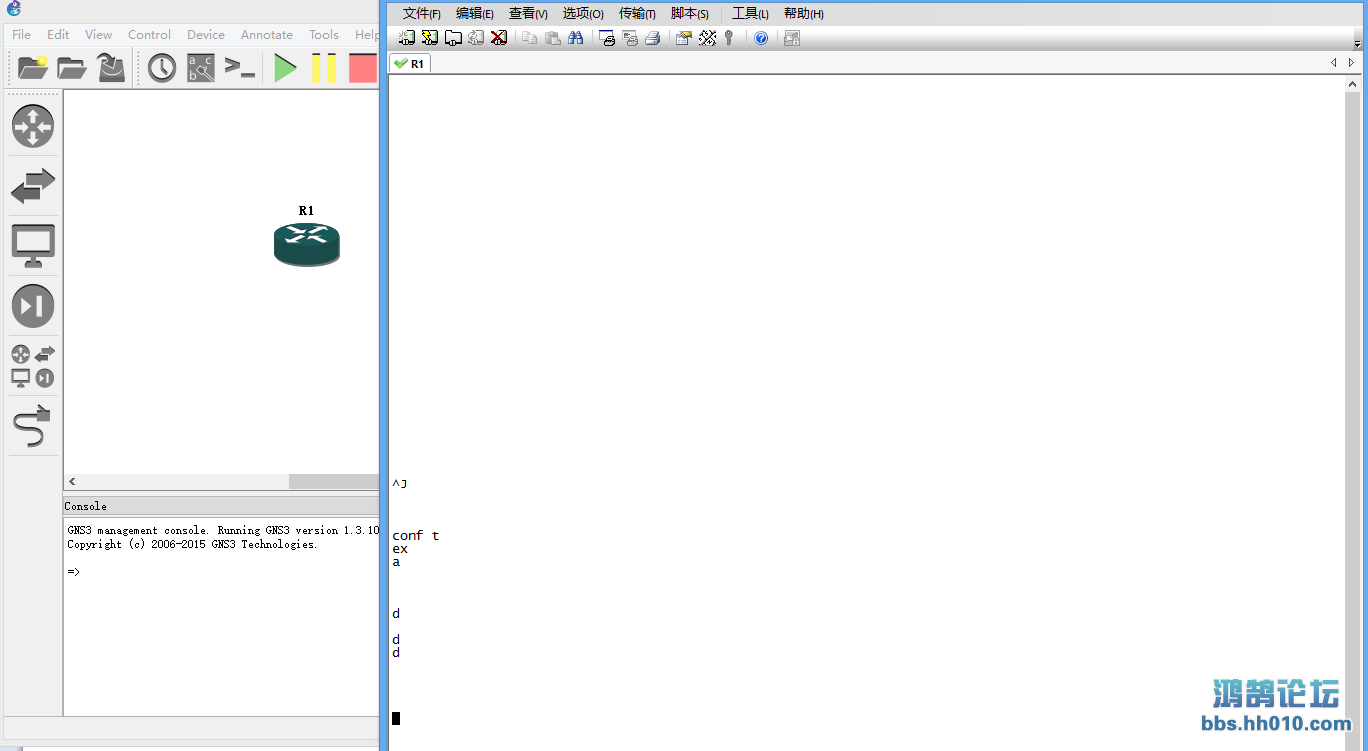The width and height of the screenshot is (1368, 751).
Task: Open GNS3 File menu
Action: pyautogui.click(x=21, y=34)
